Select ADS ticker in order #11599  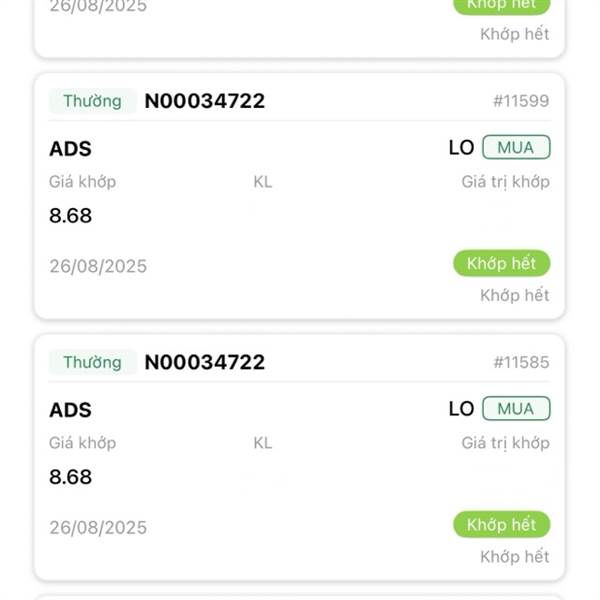coord(70,148)
